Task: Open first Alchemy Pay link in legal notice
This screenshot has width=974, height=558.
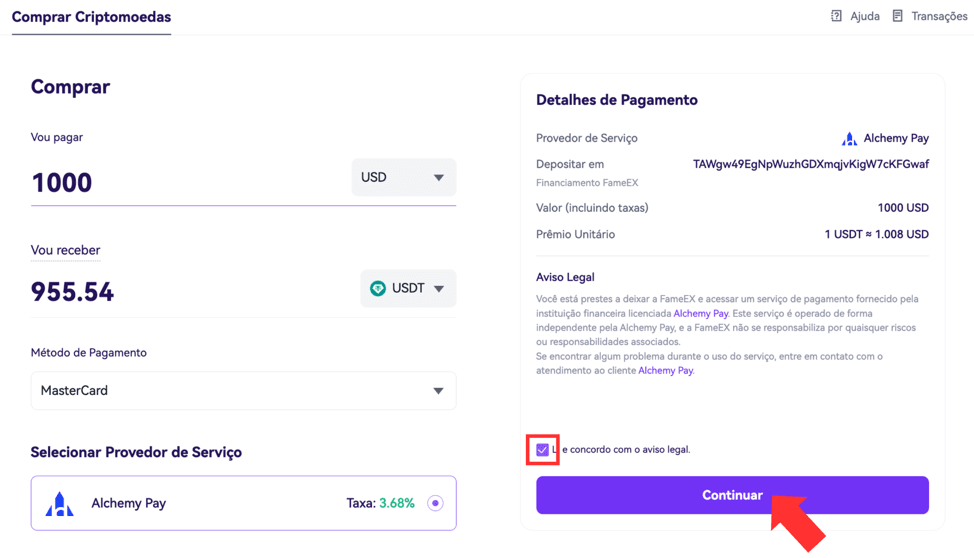Action: 701,313
